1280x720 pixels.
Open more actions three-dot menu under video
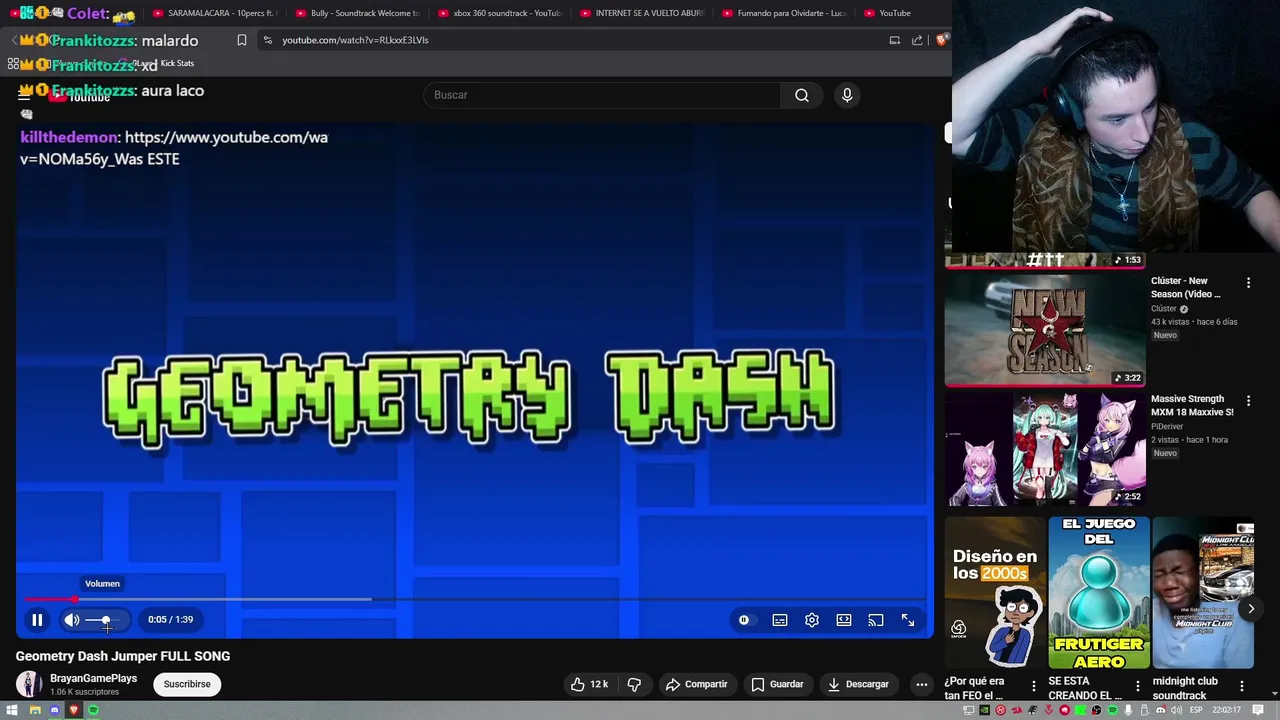[x=922, y=684]
